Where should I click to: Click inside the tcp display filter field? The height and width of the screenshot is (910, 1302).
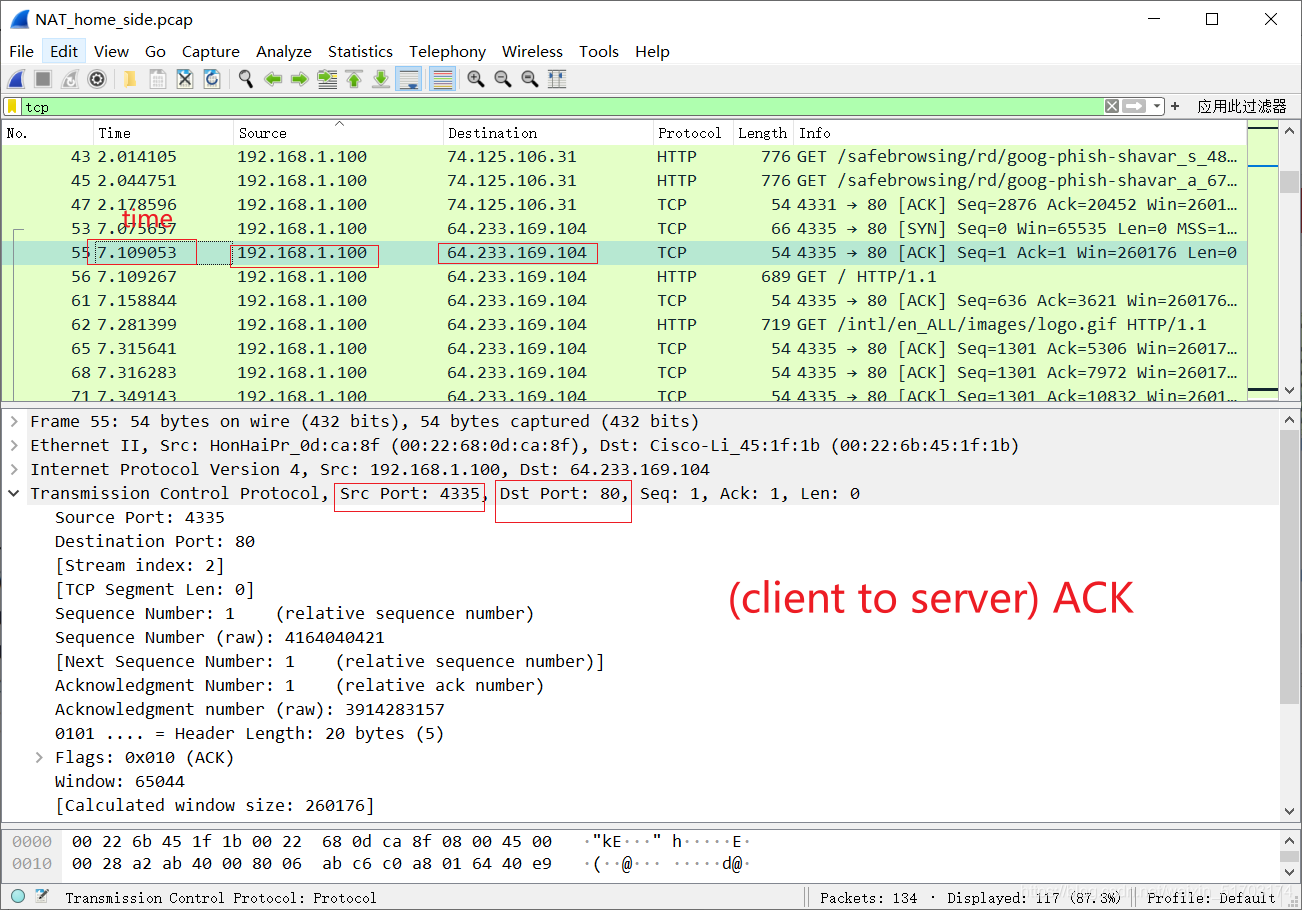[x=560, y=106]
